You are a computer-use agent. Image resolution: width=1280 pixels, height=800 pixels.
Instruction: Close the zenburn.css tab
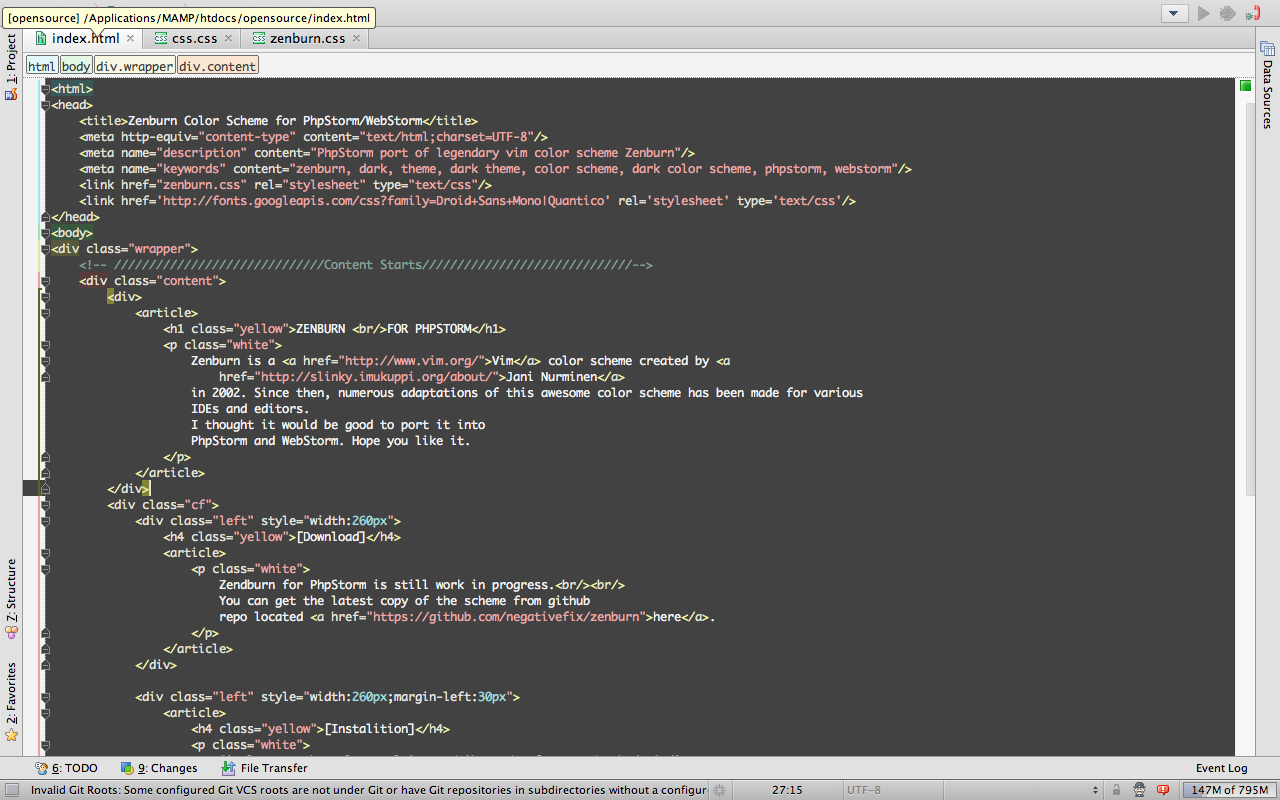coord(355,38)
